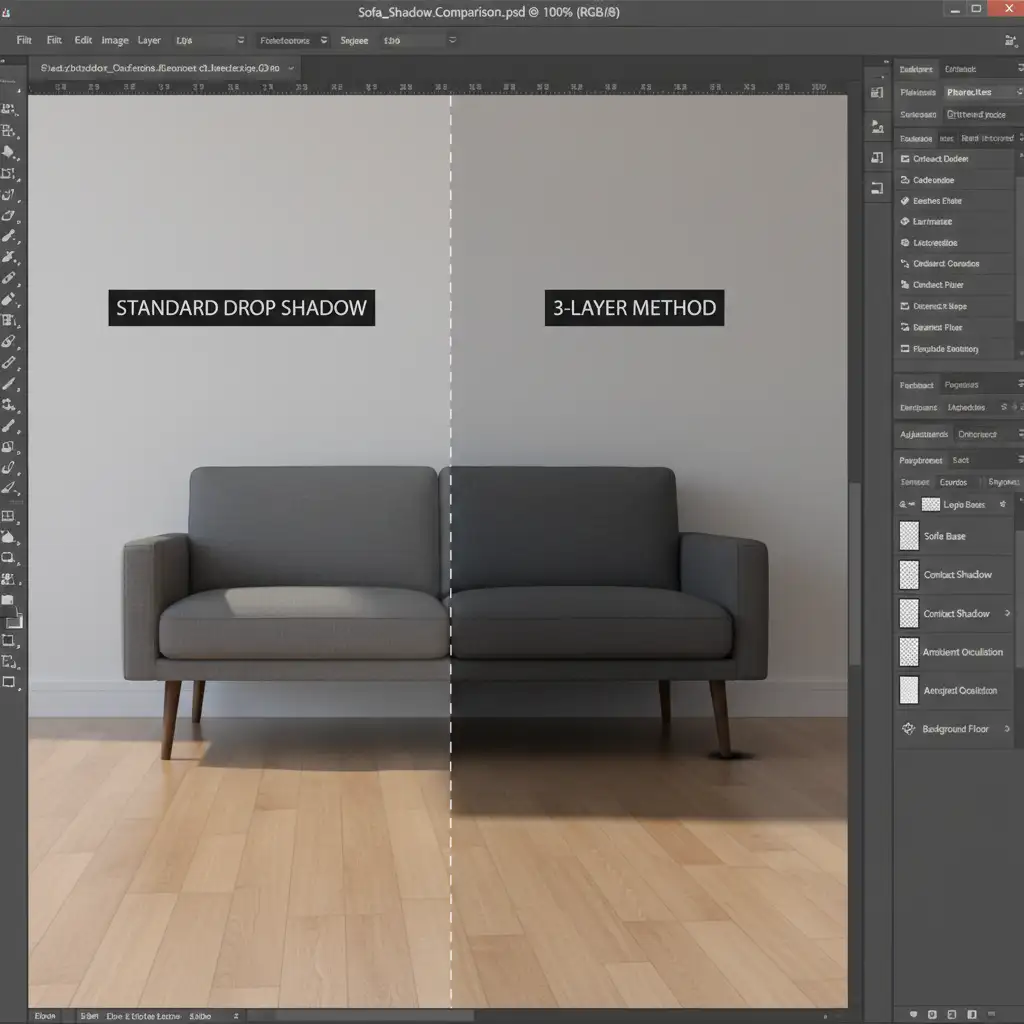Image resolution: width=1024 pixels, height=1024 pixels.
Task: Click the search icon in layers filter row
Action: 902,505
